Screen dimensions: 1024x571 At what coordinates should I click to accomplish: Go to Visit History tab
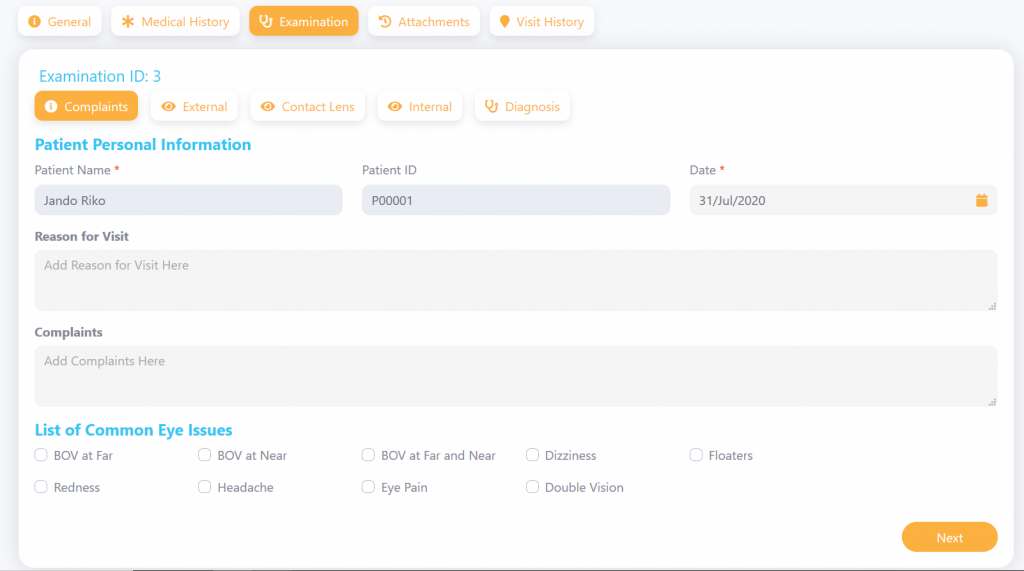point(541,22)
